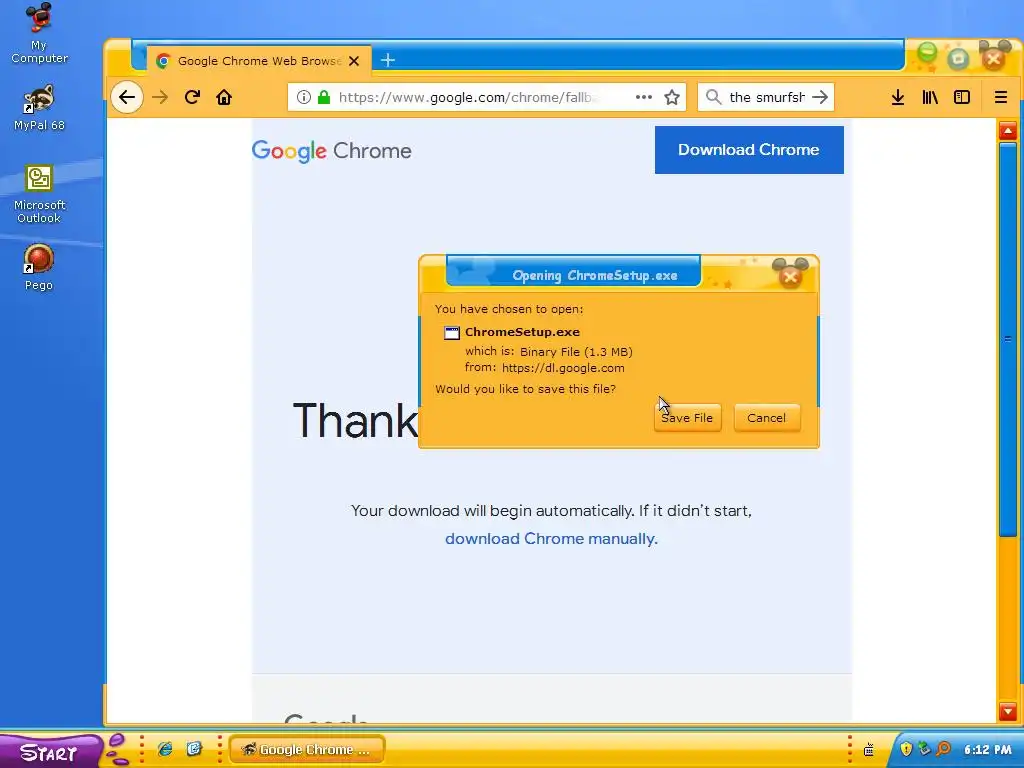
Task: Click the keyboard tray icon
Action: (869, 750)
